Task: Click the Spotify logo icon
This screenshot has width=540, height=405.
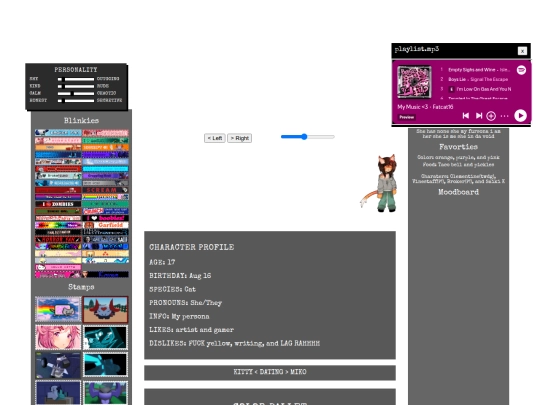Action: (x=521, y=70)
